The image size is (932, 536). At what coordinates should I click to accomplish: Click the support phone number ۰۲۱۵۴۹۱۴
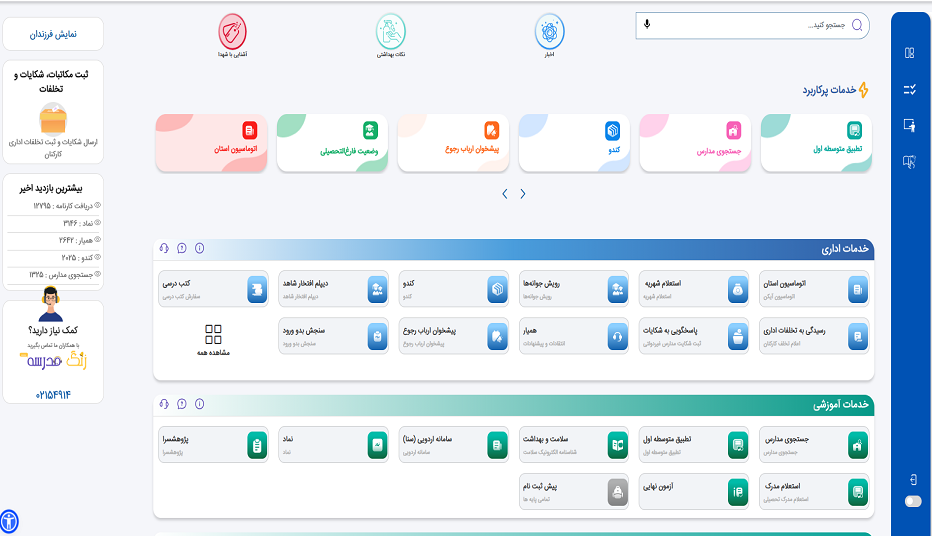pyautogui.click(x=54, y=395)
